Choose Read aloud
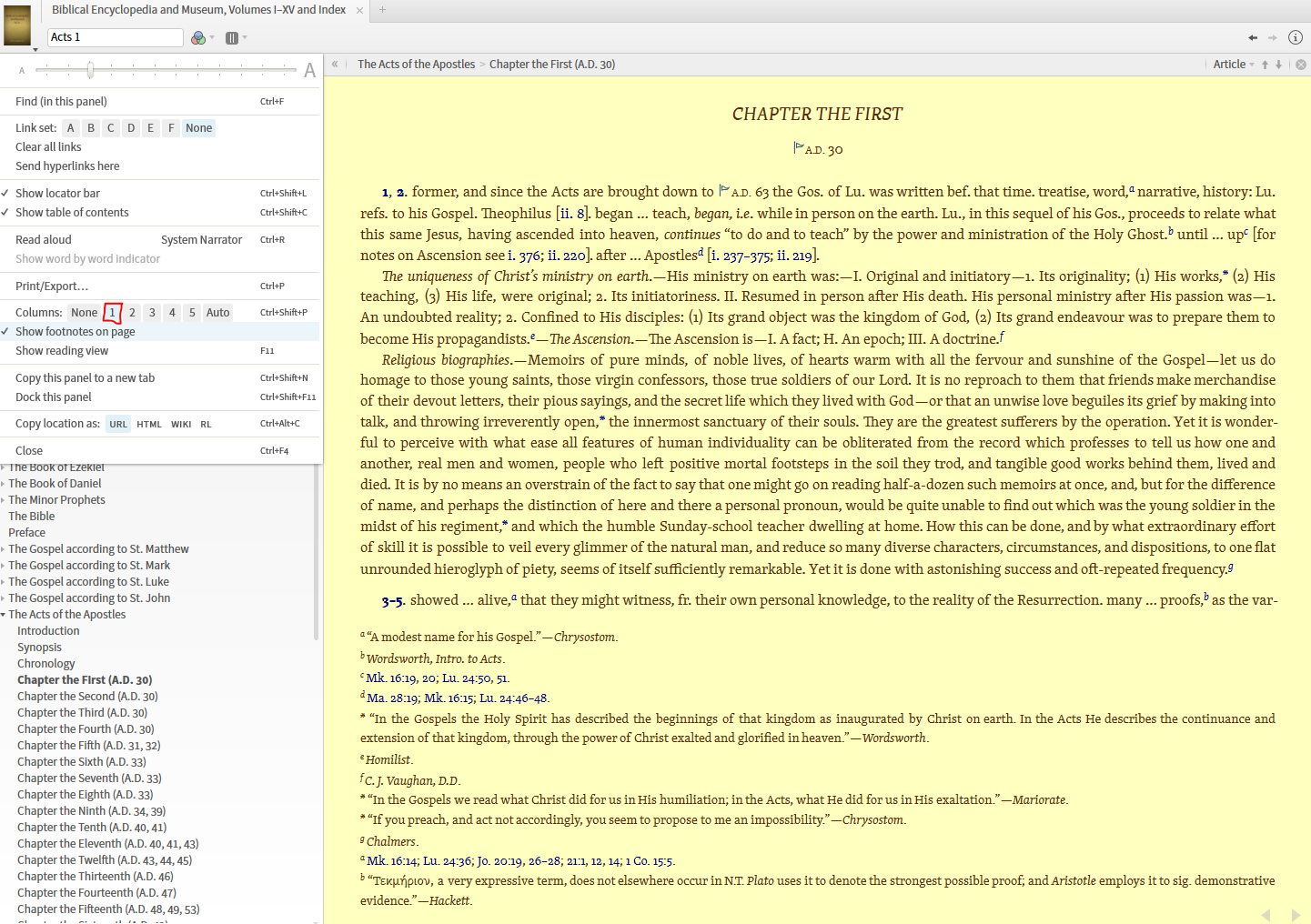 point(43,239)
